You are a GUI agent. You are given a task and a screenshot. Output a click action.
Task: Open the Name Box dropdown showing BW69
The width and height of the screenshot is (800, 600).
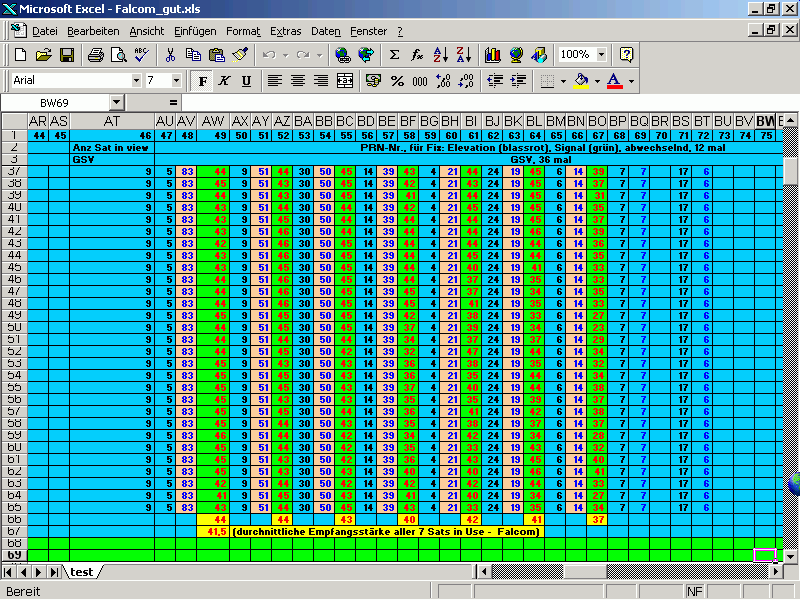click(x=116, y=102)
